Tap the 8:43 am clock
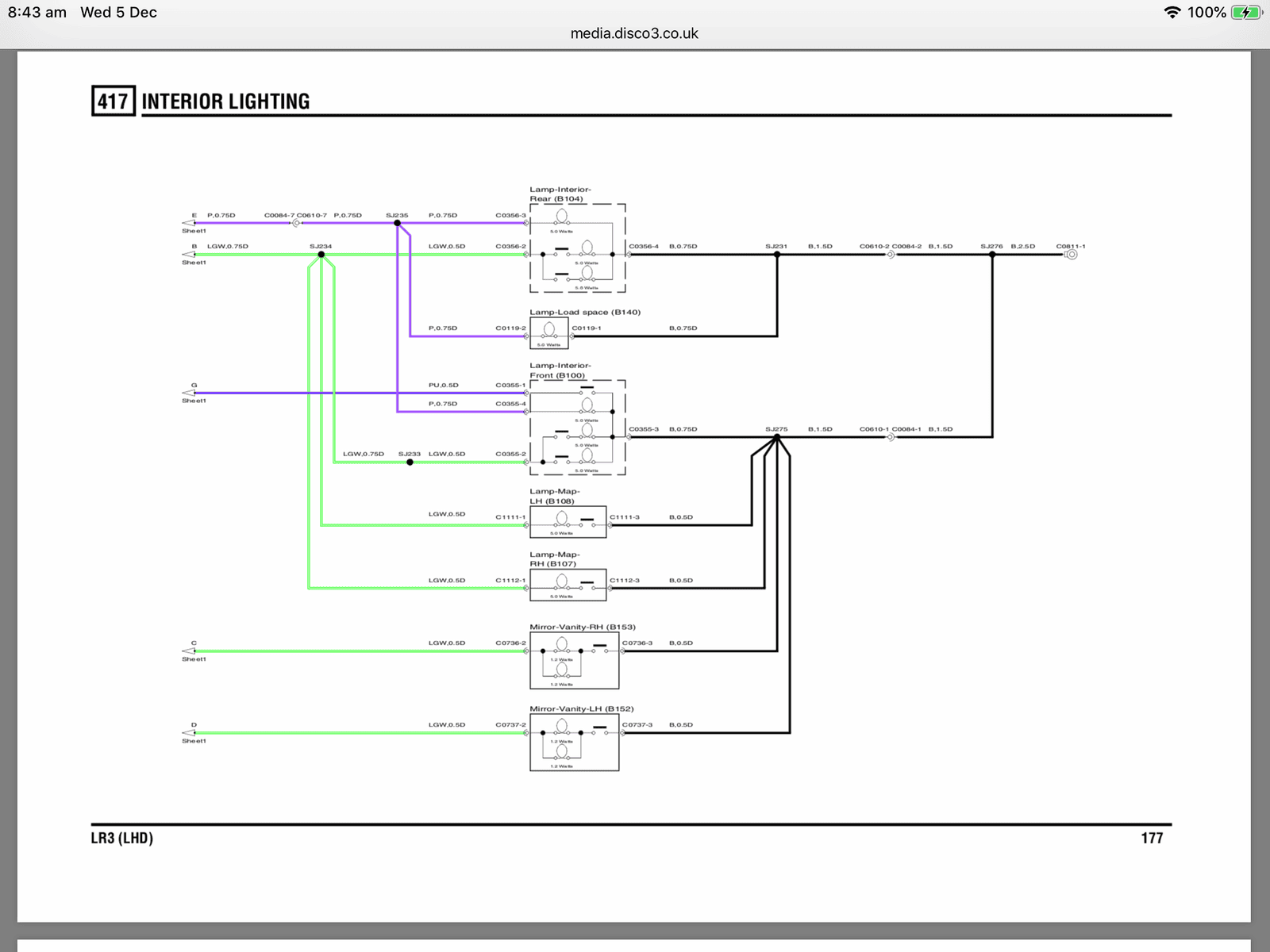Screen dimensions: 1270x952 point(37,12)
